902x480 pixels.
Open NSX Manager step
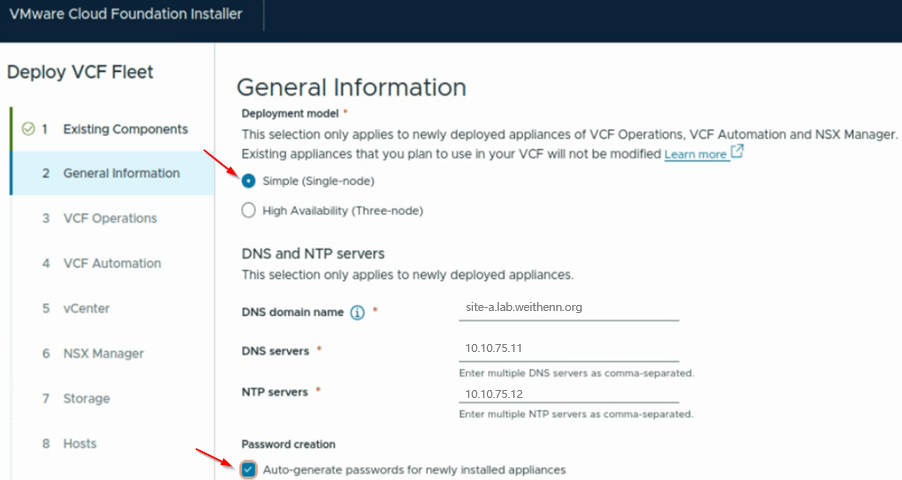pos(103,353)
